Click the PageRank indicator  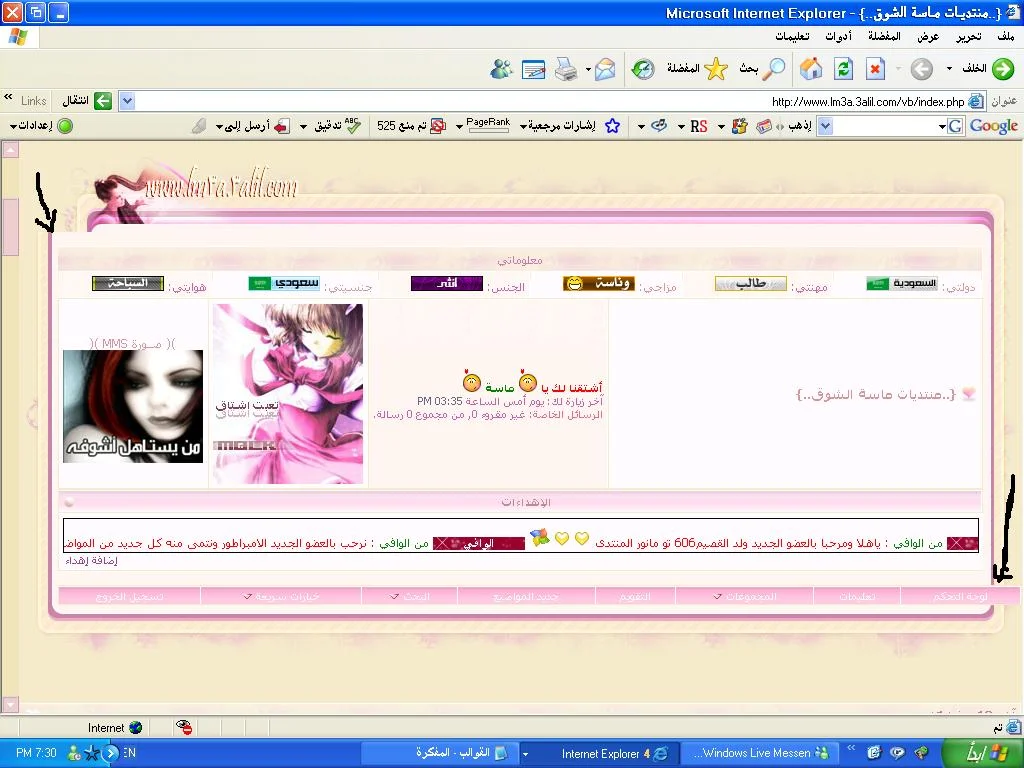488,124
